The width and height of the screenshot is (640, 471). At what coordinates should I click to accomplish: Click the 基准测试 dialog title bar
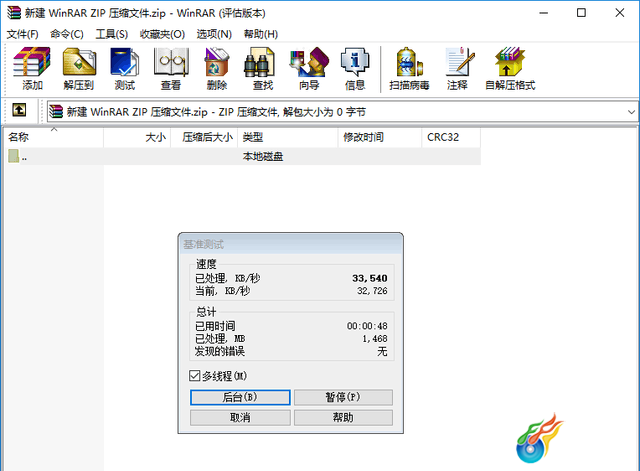[291, 244]
